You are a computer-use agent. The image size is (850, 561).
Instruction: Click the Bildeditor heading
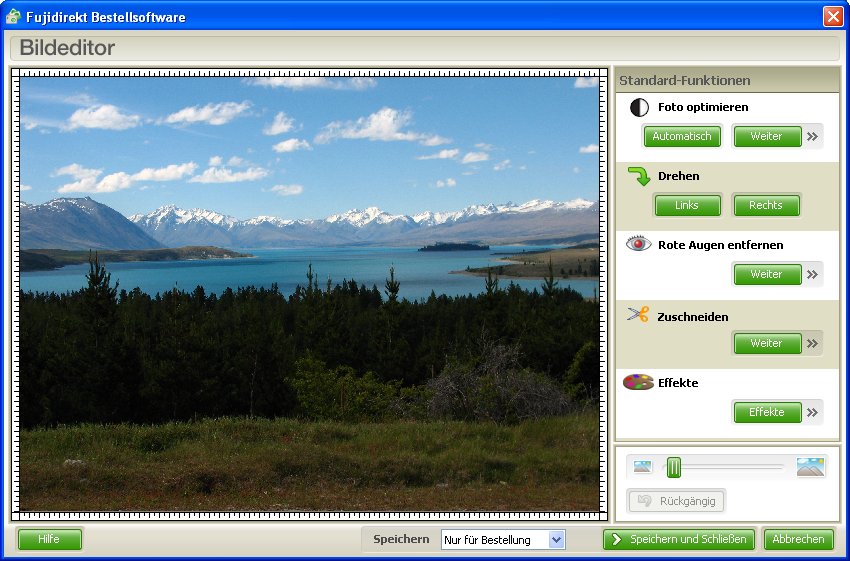67,48
